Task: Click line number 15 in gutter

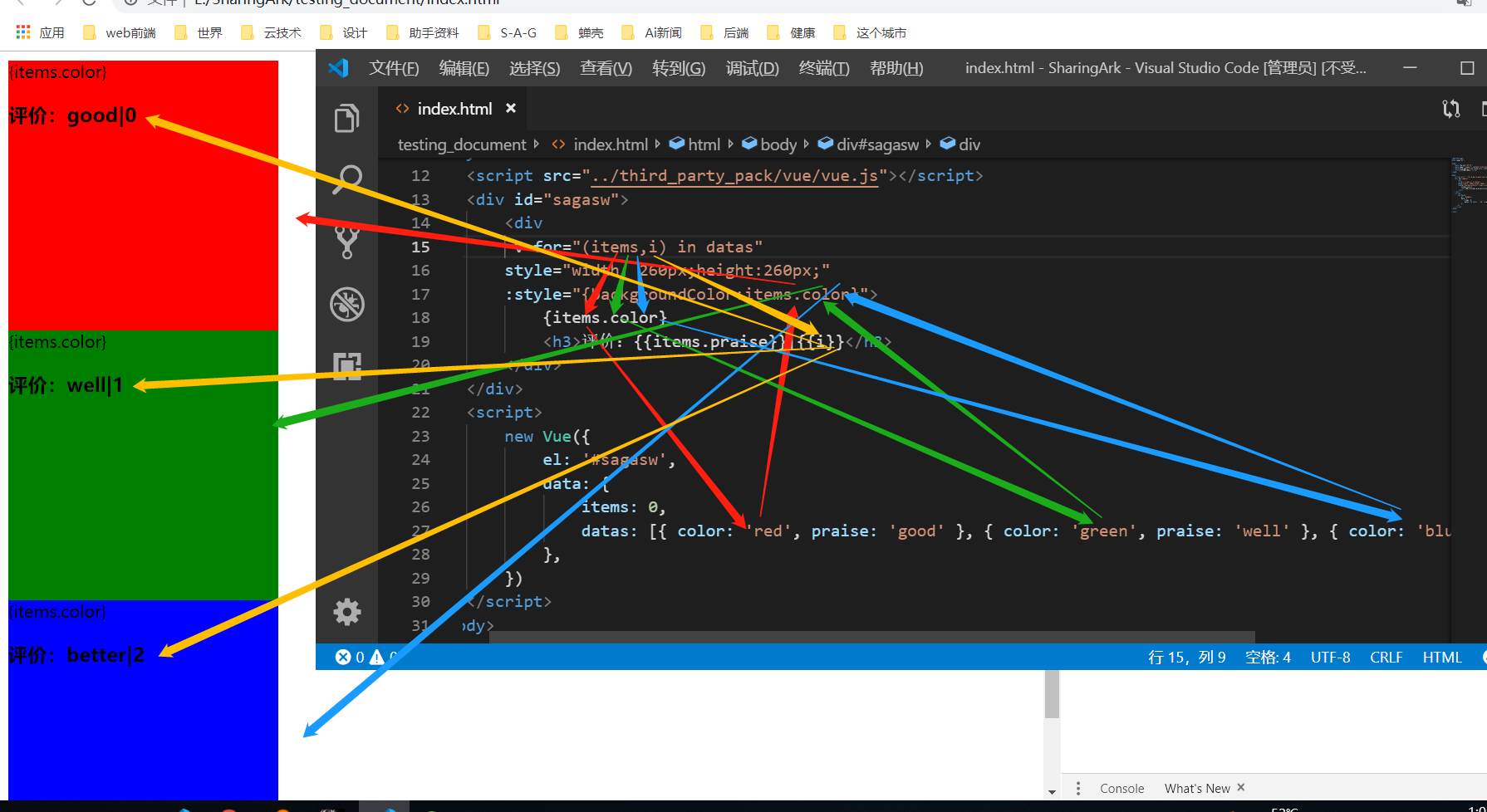Action: [420, 247]
